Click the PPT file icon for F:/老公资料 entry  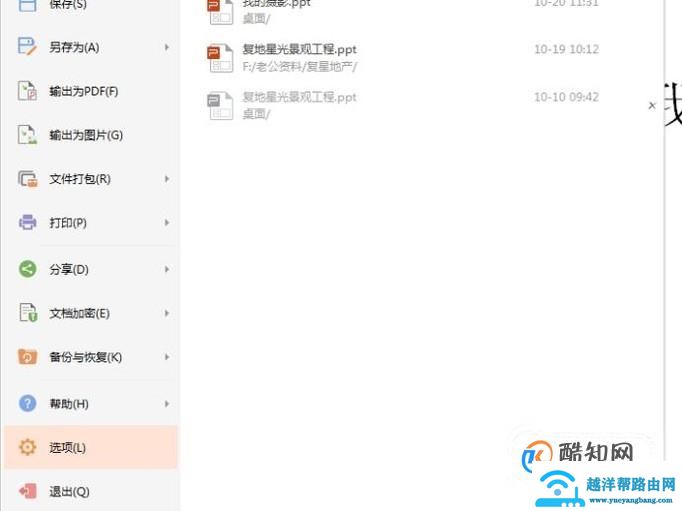[x=220, y=58]
